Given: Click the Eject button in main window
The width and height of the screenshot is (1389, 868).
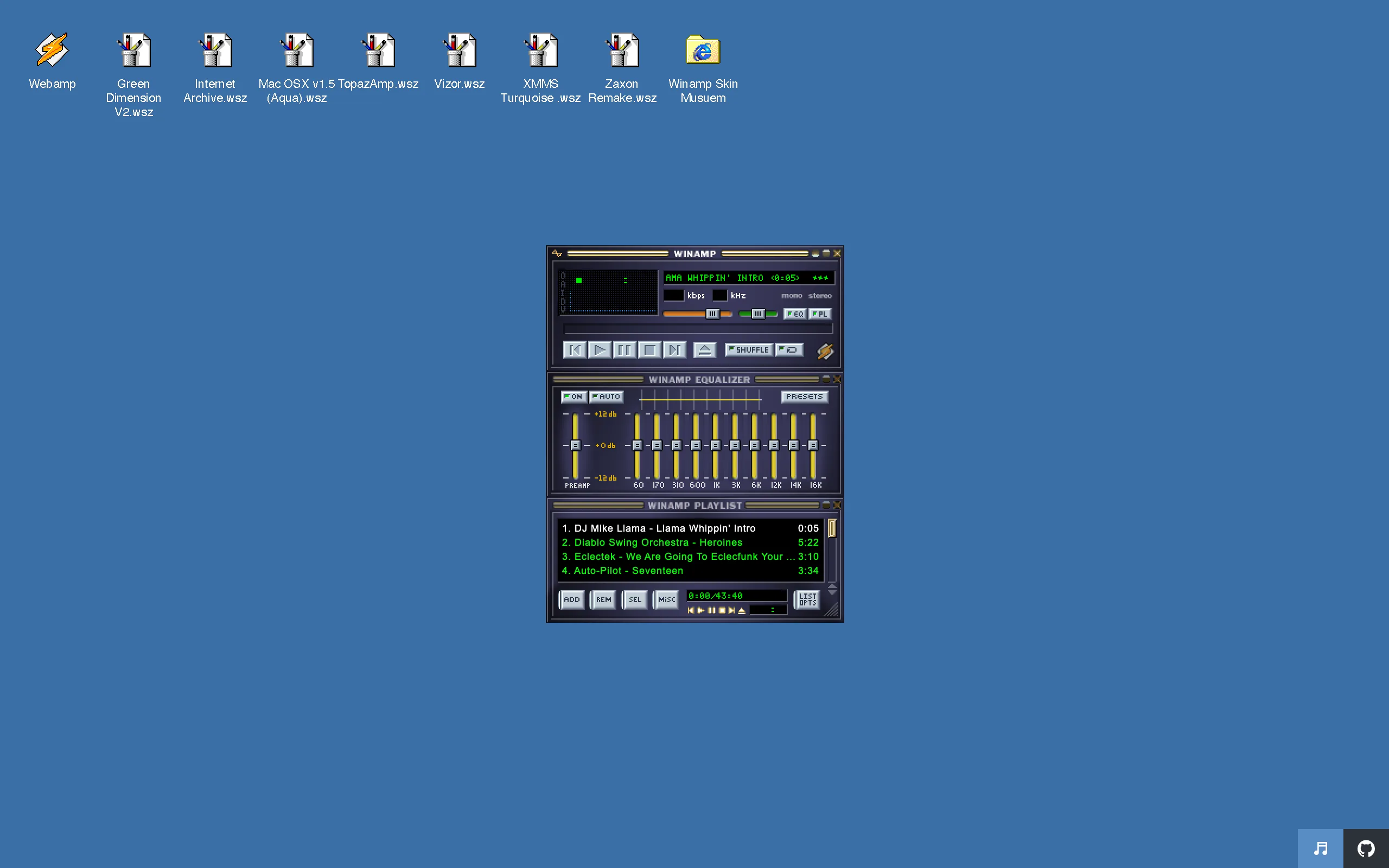Looking at the screenshot, I should 705,349.
